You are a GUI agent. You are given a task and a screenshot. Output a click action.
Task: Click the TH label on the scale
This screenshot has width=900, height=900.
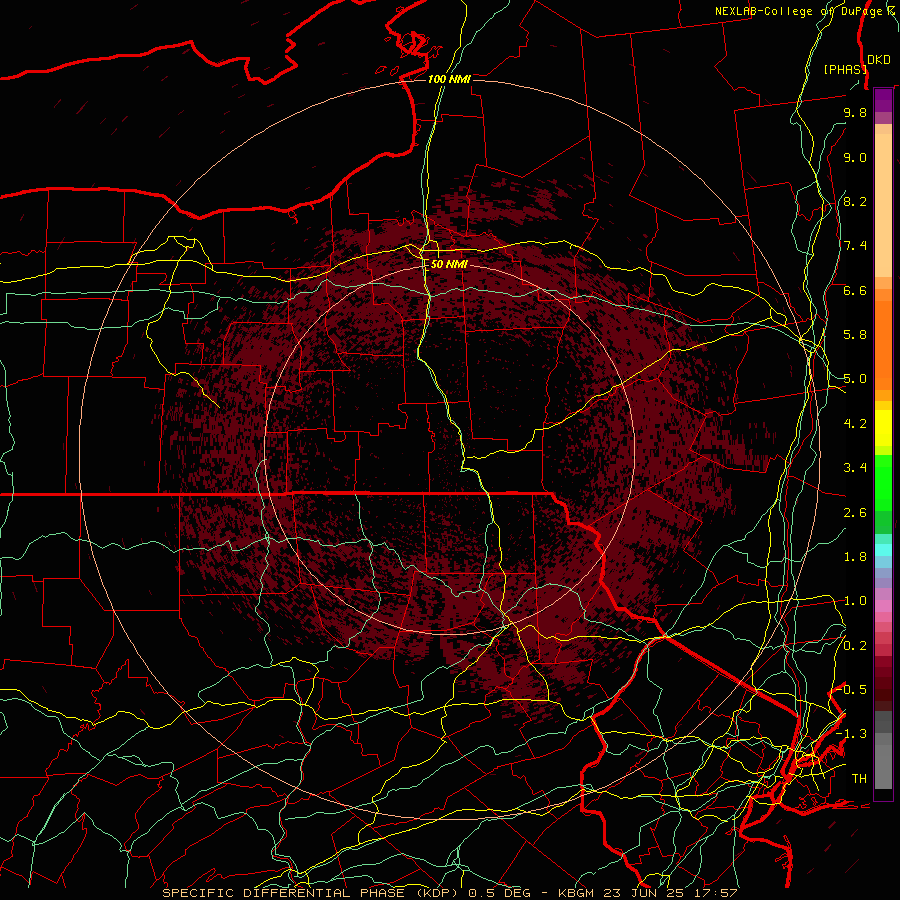[x=859, y=779]
